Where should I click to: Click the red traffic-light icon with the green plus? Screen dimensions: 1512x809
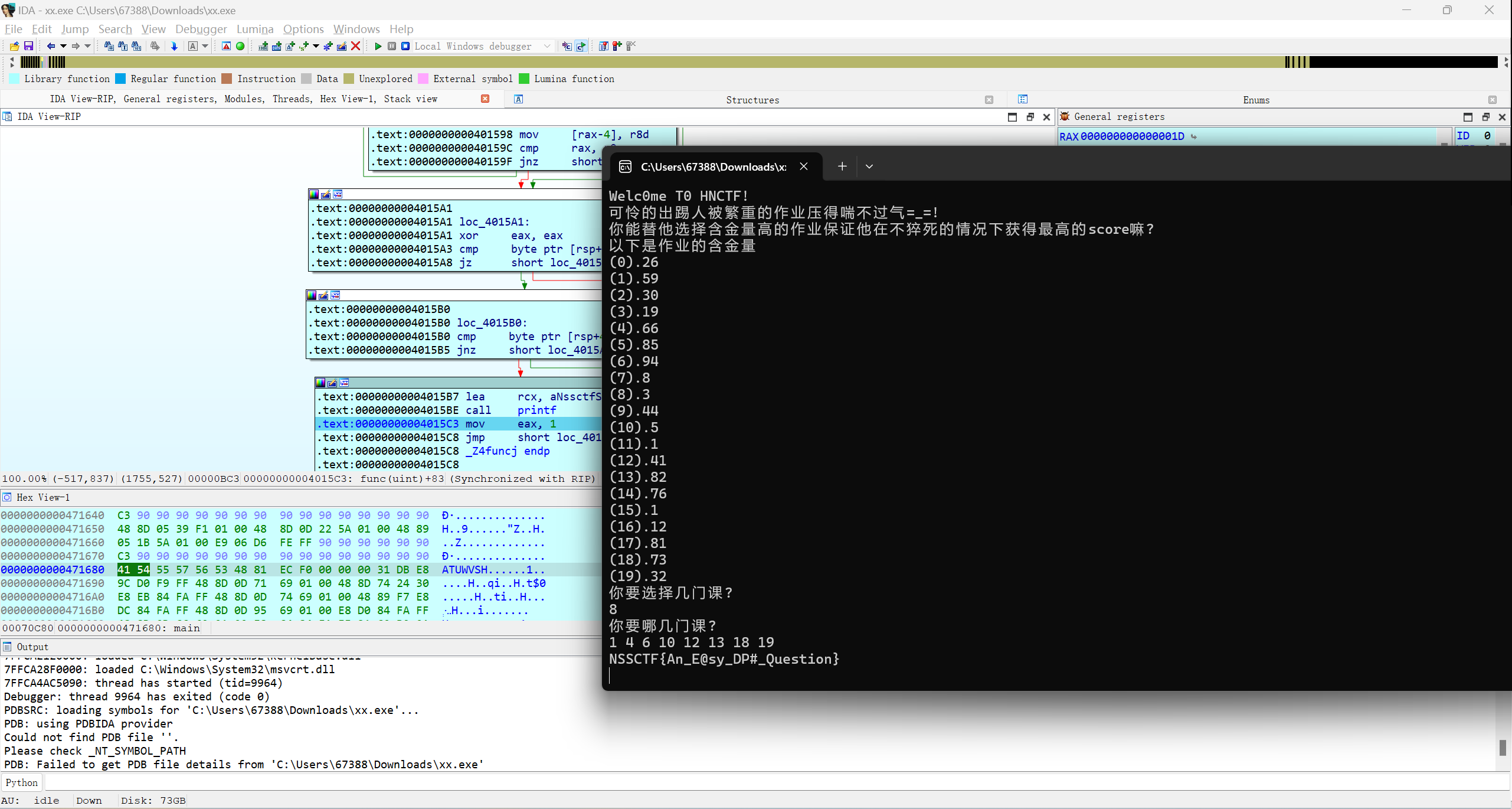pyautogui.click(x=617, y=46)
